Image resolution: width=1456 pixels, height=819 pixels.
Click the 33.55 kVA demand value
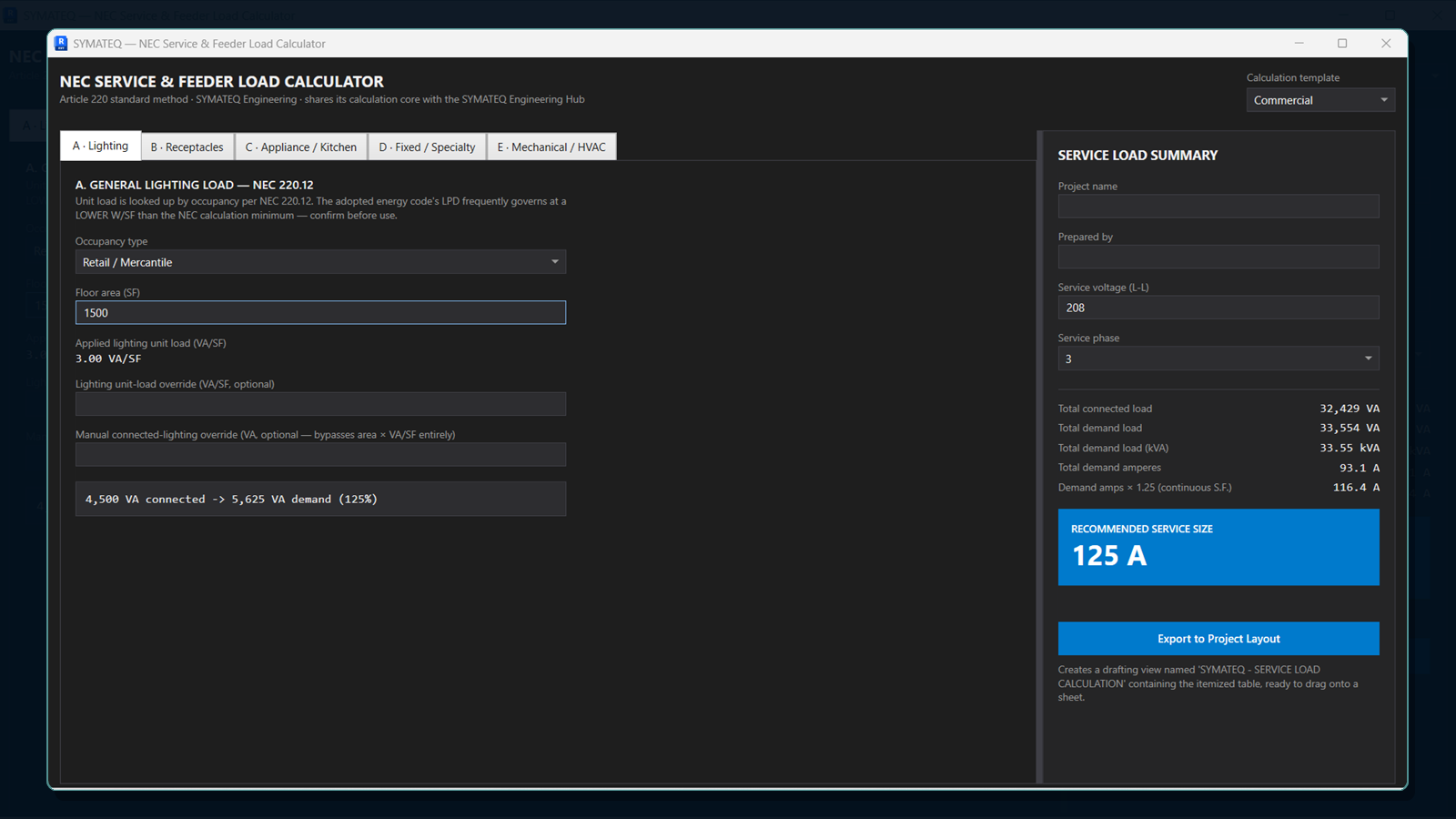pyautogui.click(x=1350, y=448)
